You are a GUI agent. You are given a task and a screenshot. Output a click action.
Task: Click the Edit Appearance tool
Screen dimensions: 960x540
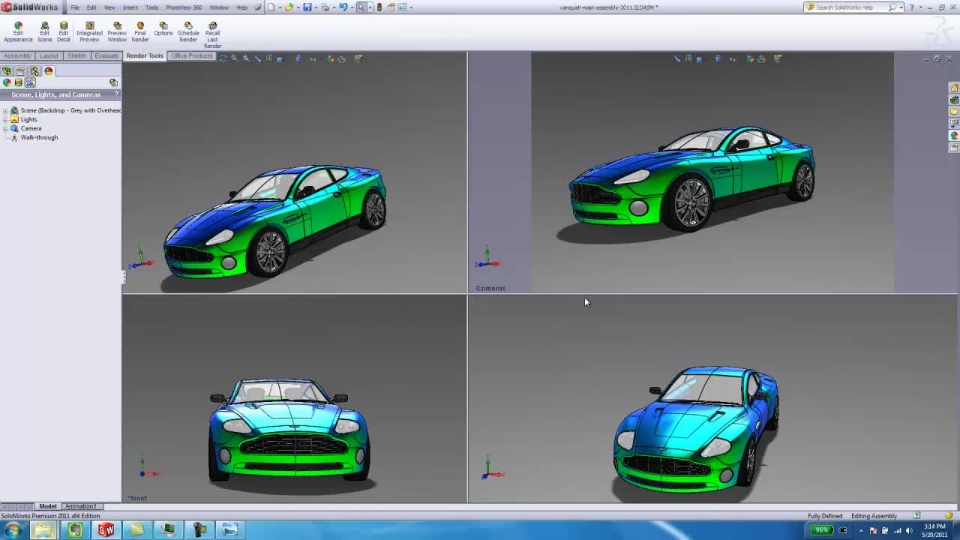point(18,32)
